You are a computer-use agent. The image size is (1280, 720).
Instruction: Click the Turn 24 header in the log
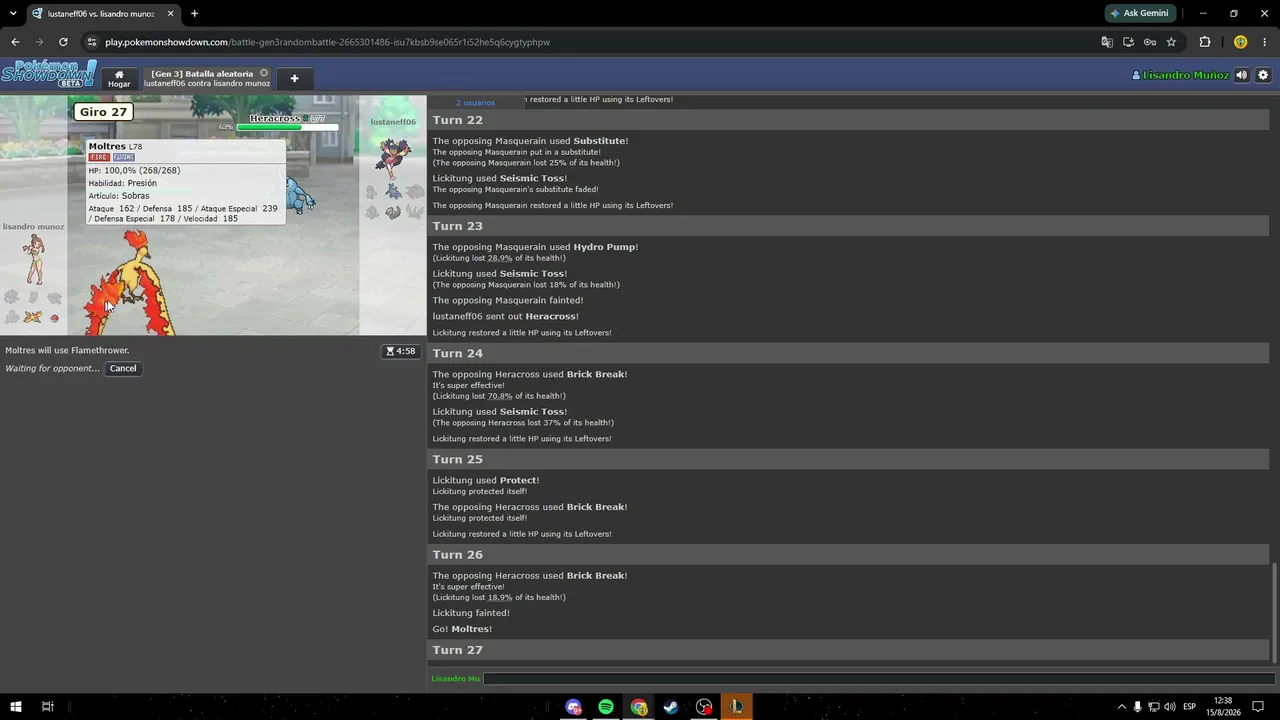(x=848, y=353)
